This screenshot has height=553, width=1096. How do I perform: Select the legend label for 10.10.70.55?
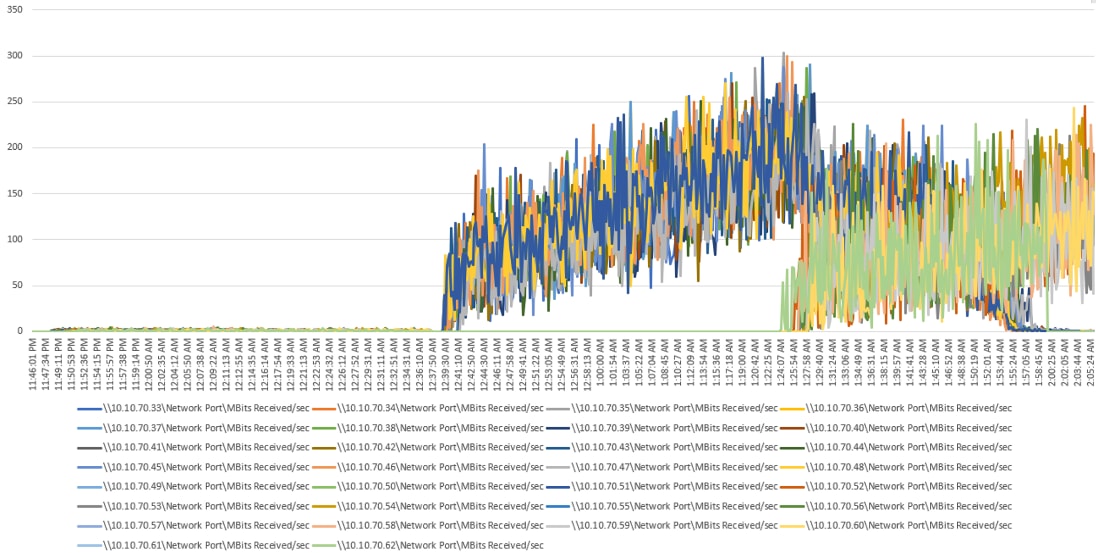[662, 505]
